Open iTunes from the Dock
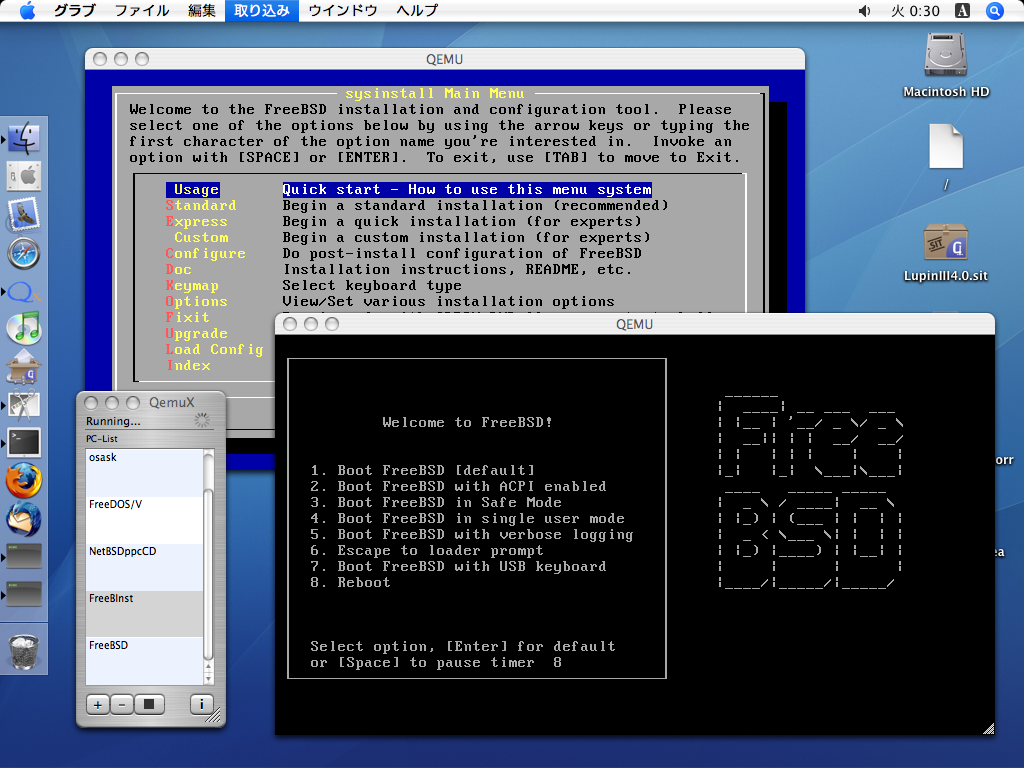 pos(24,328)
